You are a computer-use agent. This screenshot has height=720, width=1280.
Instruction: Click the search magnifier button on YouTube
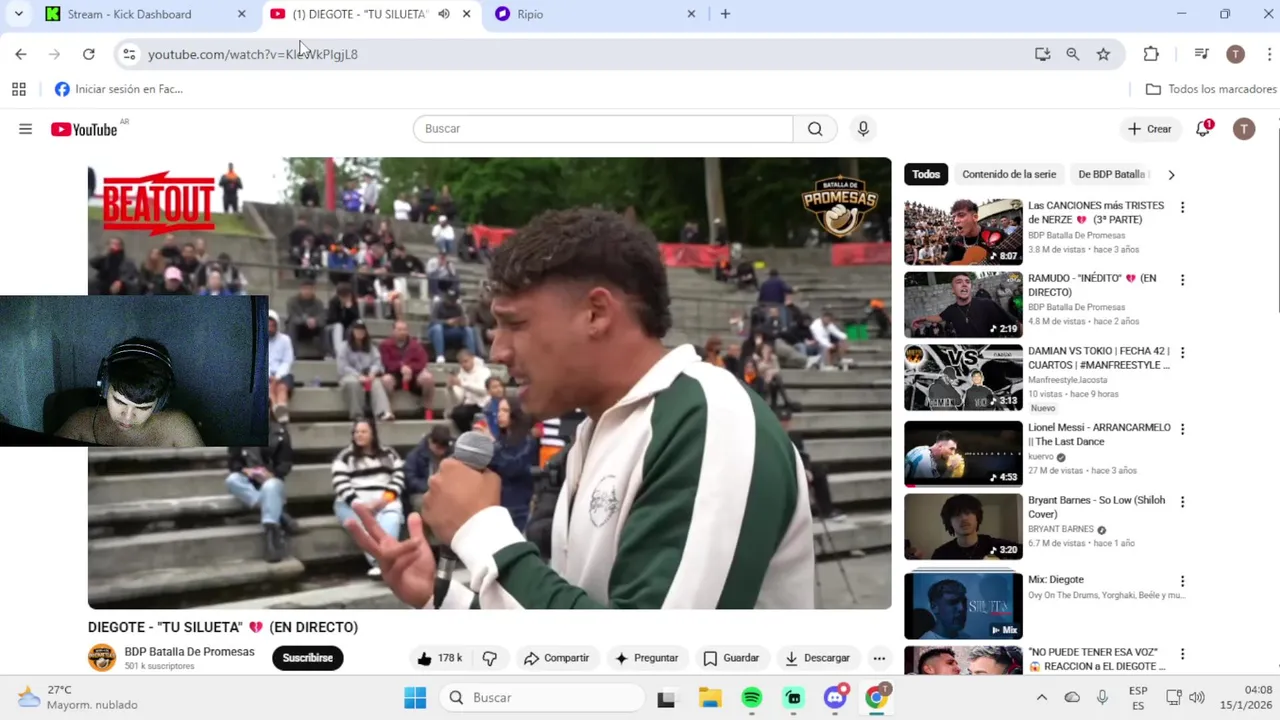tap(815, 129)
